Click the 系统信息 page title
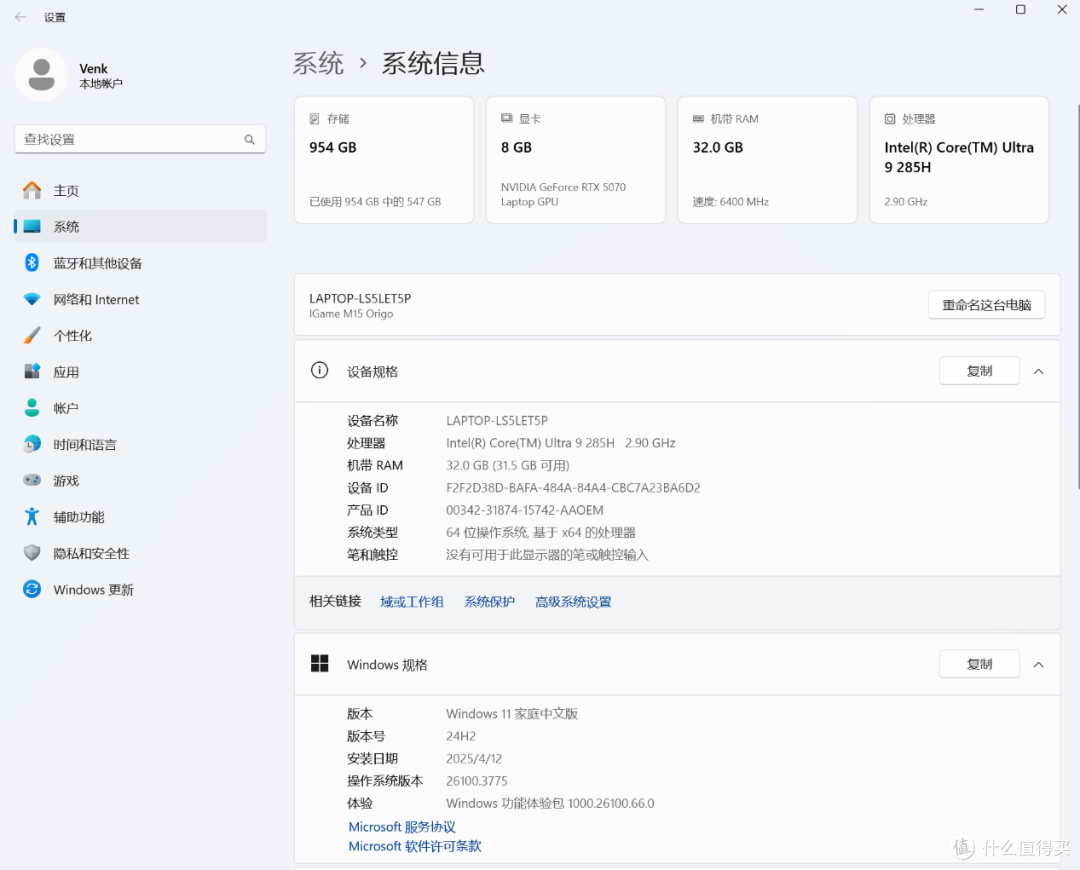The image size is (1080, 870). 433,63
